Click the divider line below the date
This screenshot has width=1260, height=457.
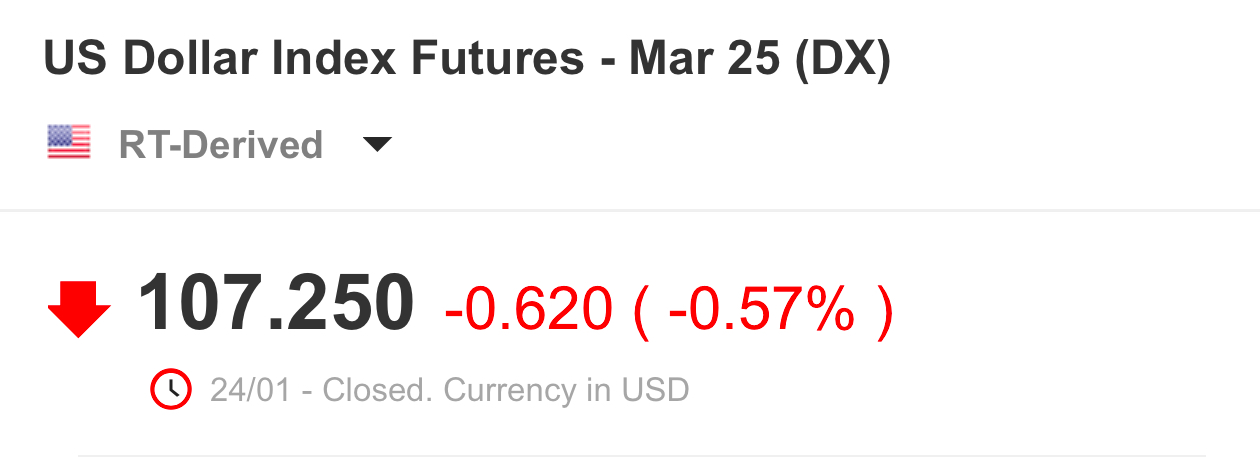[x=640, y=455]
